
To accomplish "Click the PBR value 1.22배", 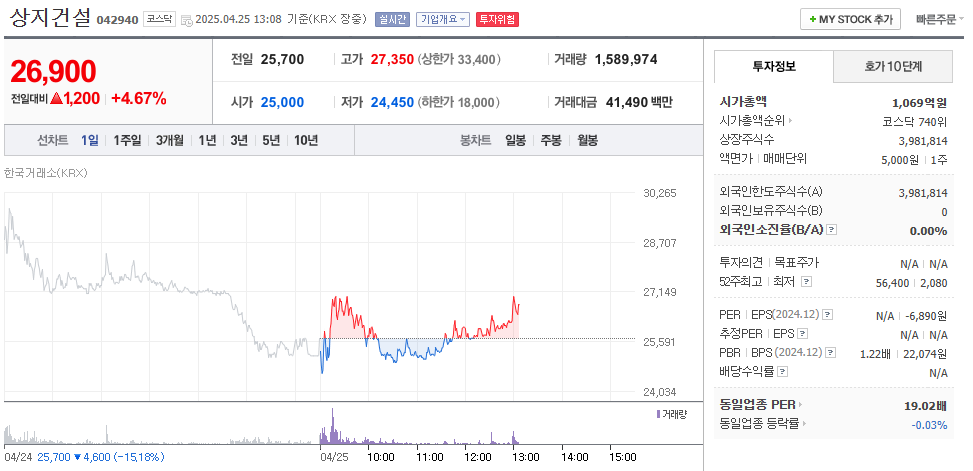I will pos(876,354).
